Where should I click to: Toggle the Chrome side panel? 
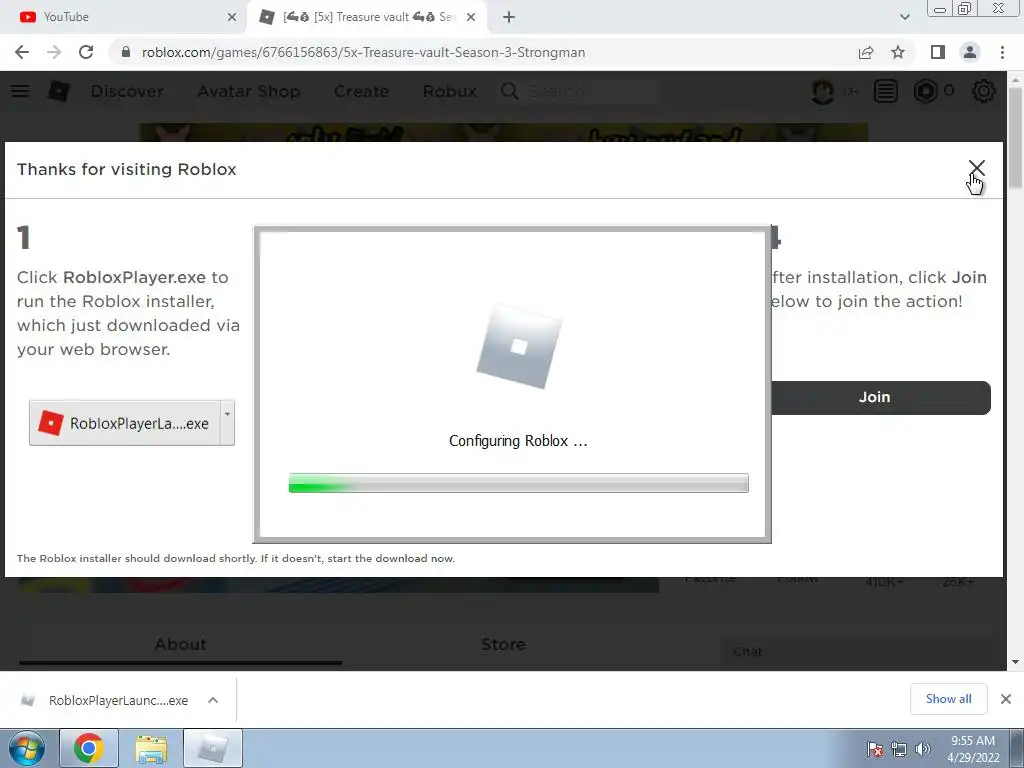point(938,52)
